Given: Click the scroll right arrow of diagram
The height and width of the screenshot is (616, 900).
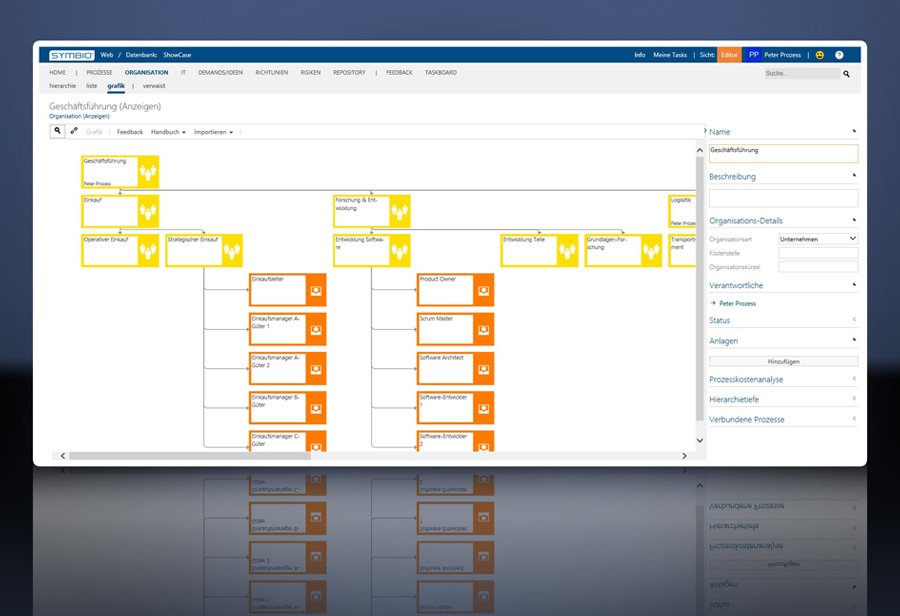Looking at the screenshot, I should click(684, 456).
